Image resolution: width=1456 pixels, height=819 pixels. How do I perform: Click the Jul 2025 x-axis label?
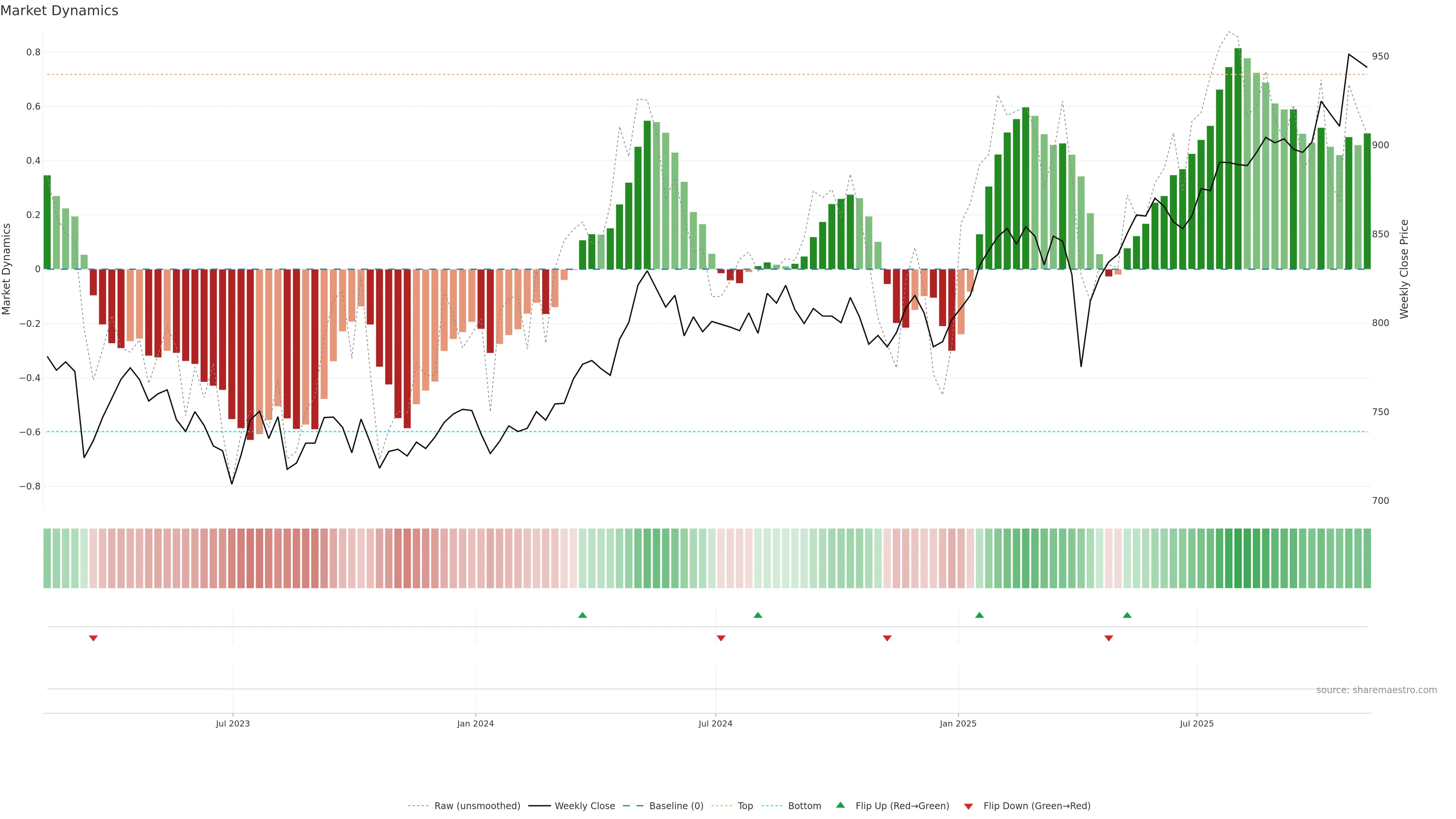[1196, 723]
